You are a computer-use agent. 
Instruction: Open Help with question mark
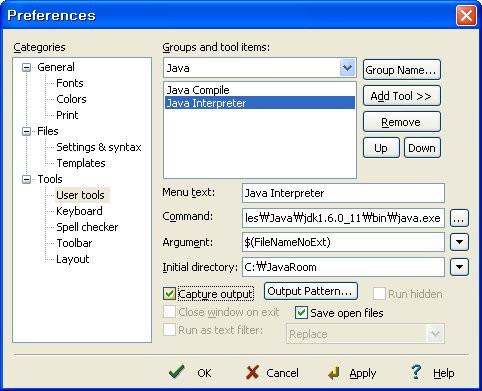433,372
